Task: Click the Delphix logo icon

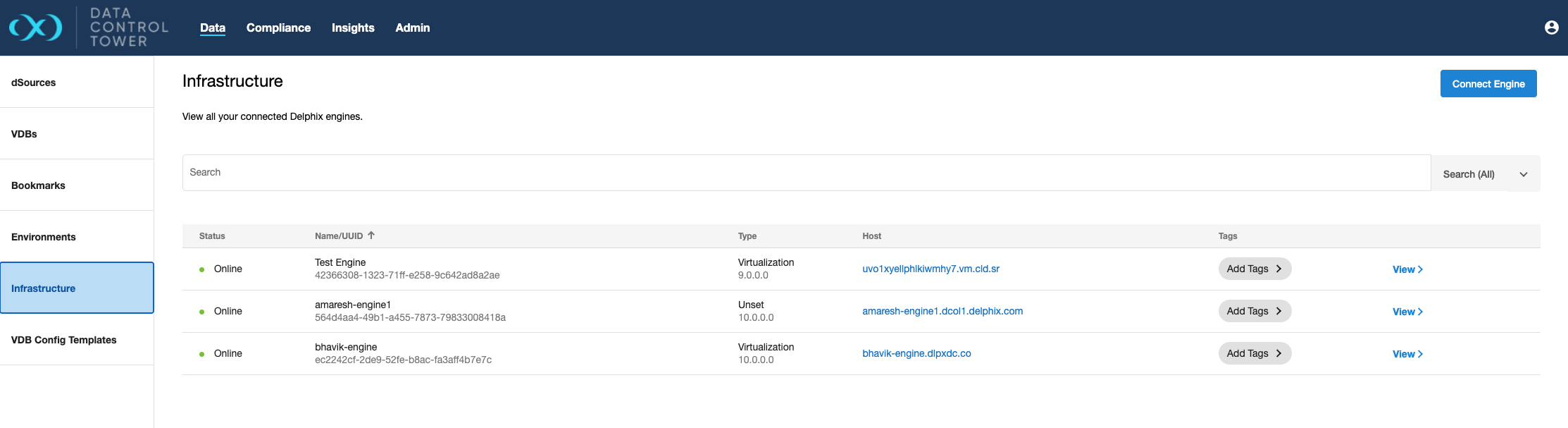Action: click(x=35, y=27)
